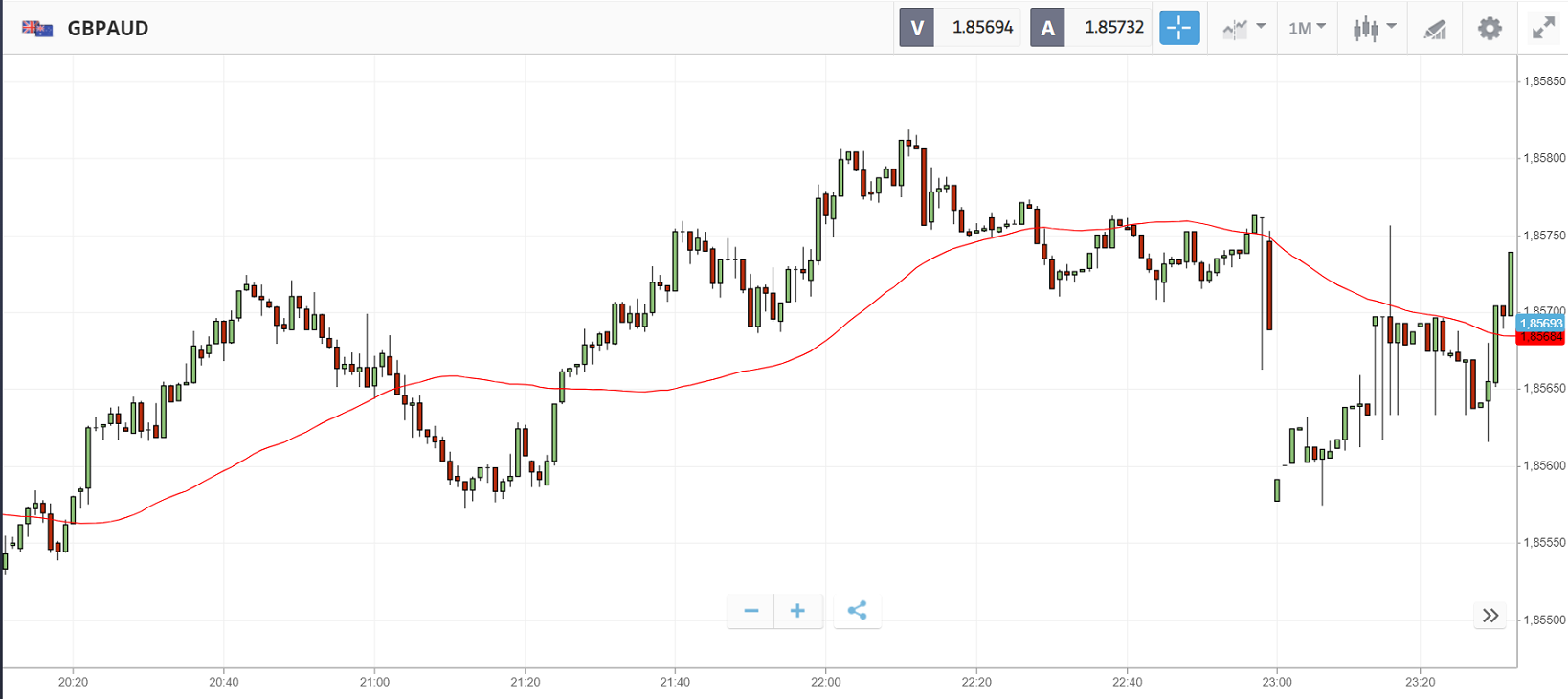
Task: Jump to latest candles with double arrow
Action: click(1490, 616)
